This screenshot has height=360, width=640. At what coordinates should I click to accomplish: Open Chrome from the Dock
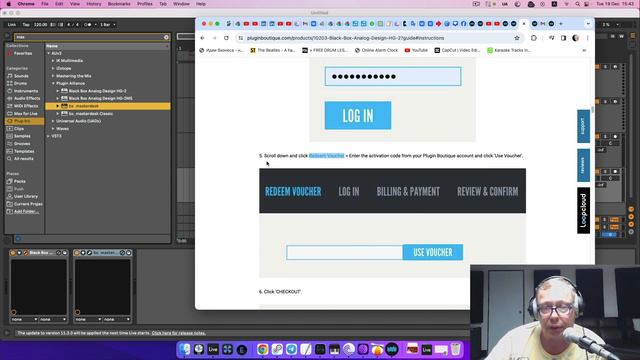point(262,349)
